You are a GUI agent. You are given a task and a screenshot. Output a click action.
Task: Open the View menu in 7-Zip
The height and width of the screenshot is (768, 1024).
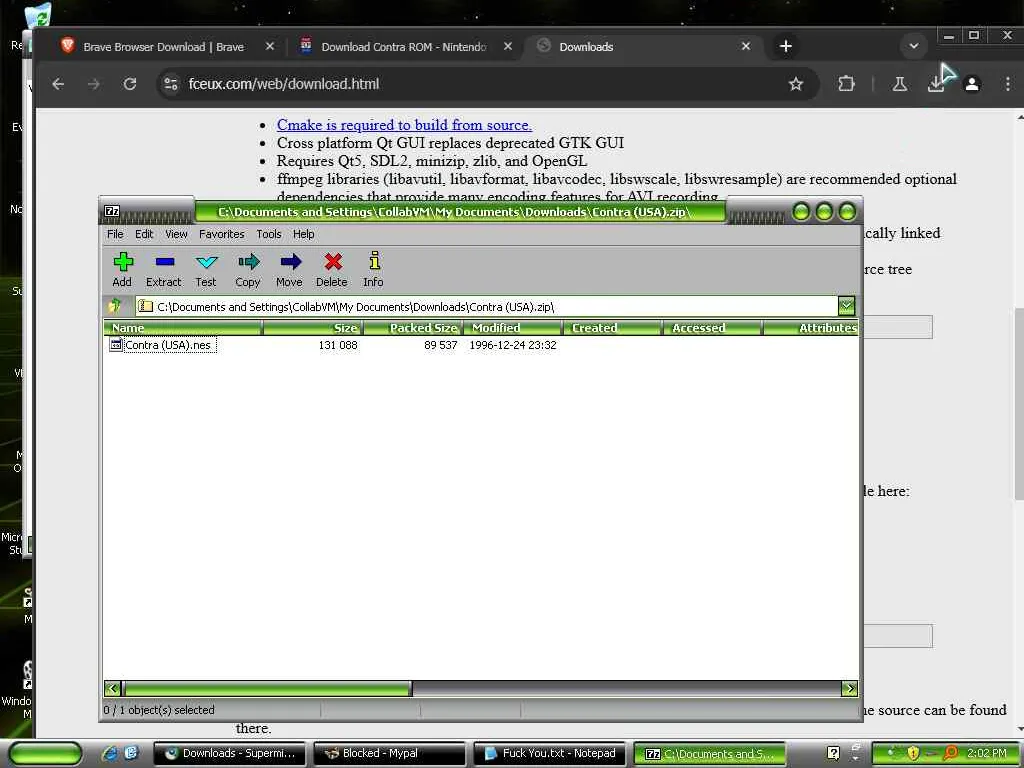(176, 234)
